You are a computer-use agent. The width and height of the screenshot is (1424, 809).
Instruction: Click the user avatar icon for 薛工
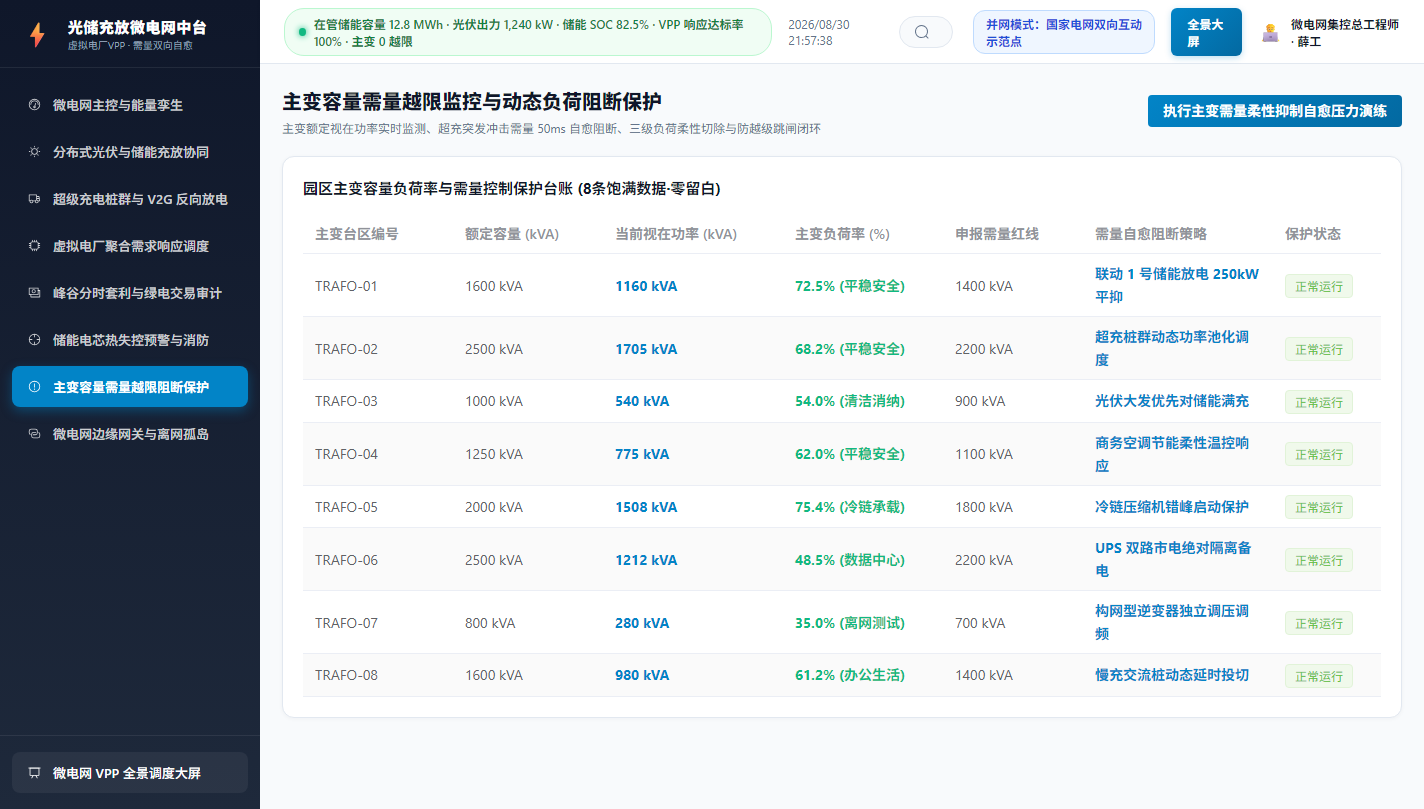1270,32
